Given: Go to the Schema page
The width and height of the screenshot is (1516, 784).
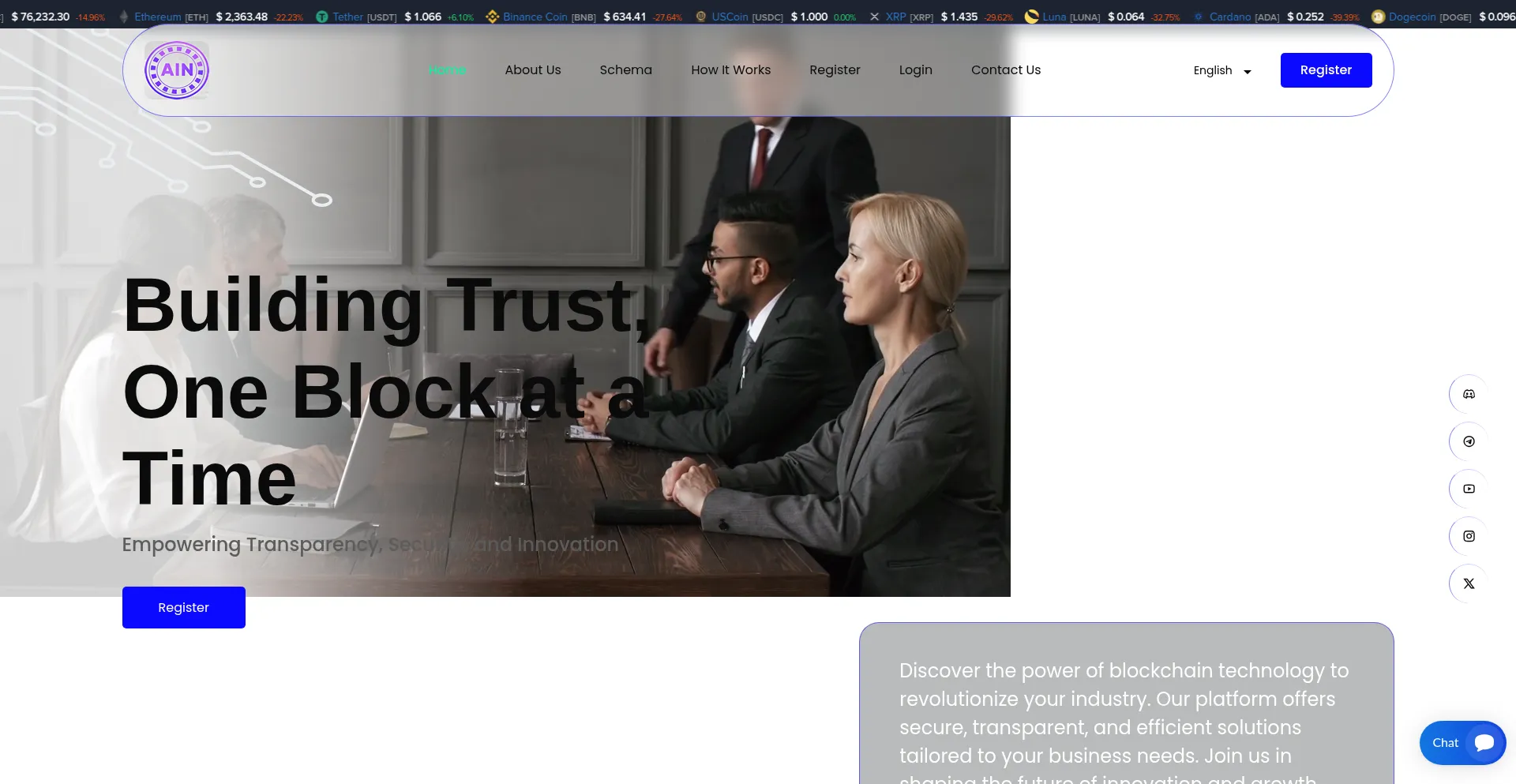Looking at the screenshot, I should [625, 69].
